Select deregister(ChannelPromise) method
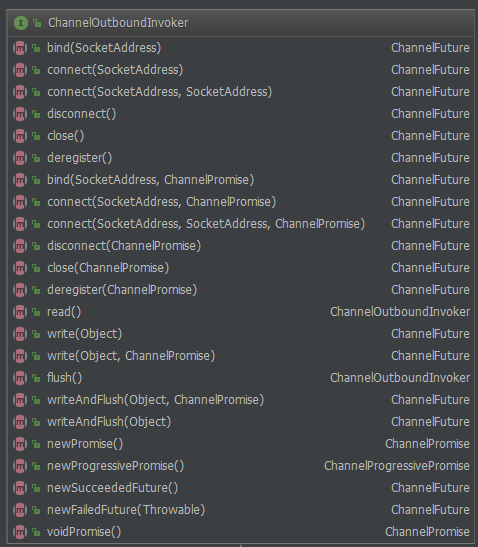 pyautogui.click(x=122, y=290)
